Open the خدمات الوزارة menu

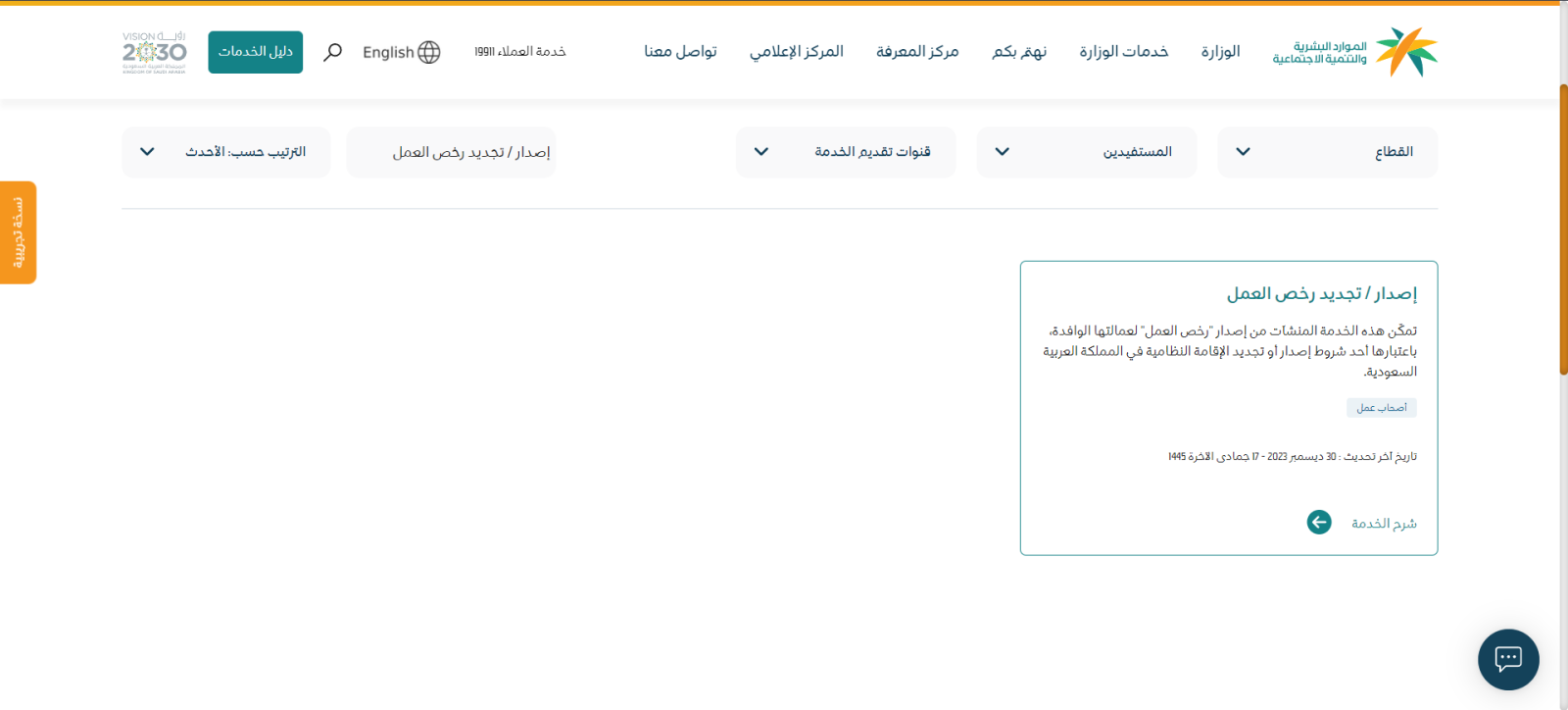(1123, 52)
